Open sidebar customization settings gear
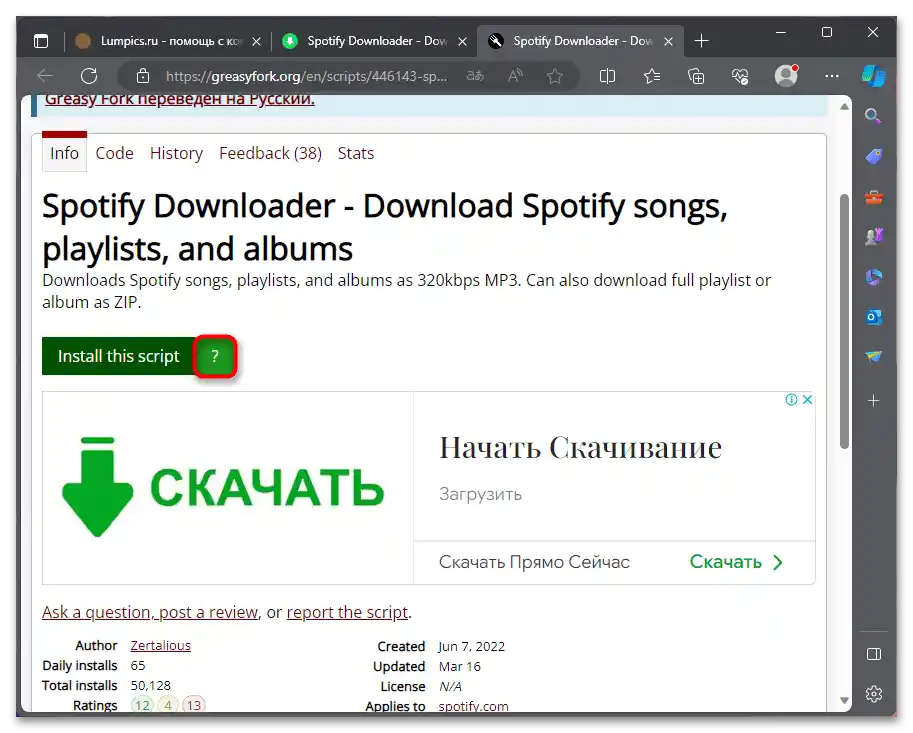The height and width of the screenshot is (733, 913). point(873,693)
